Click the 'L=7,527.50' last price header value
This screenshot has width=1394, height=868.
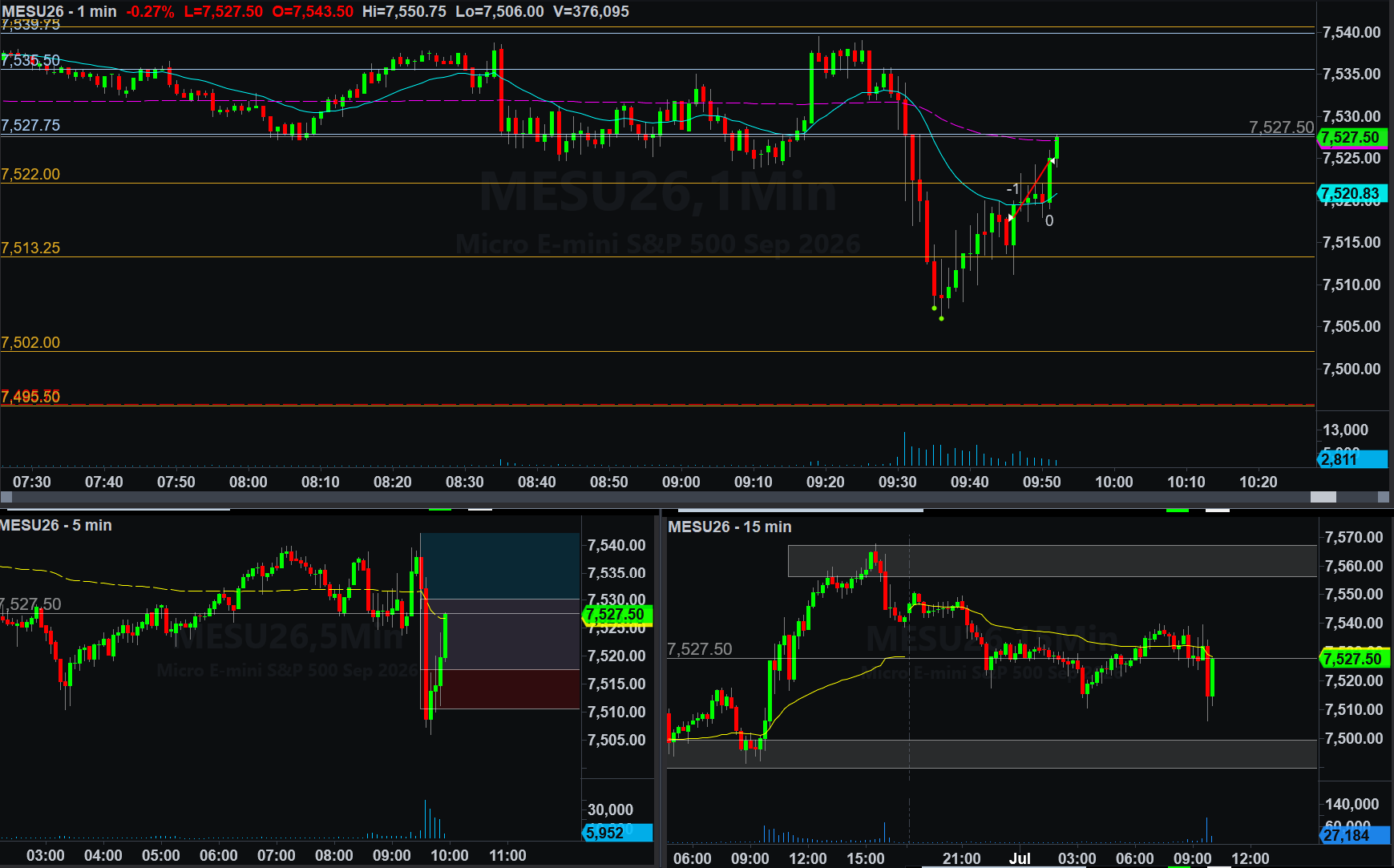tap(223, 11)
